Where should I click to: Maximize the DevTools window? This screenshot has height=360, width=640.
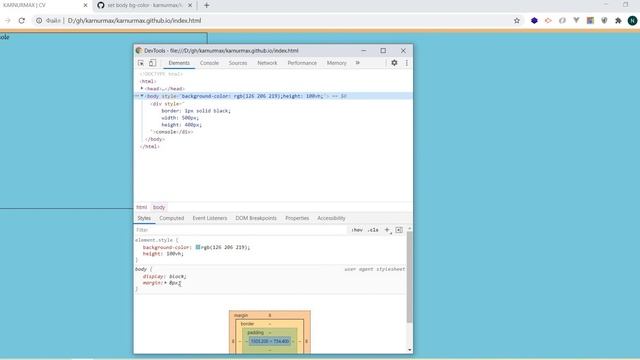(x=383, y=51)
